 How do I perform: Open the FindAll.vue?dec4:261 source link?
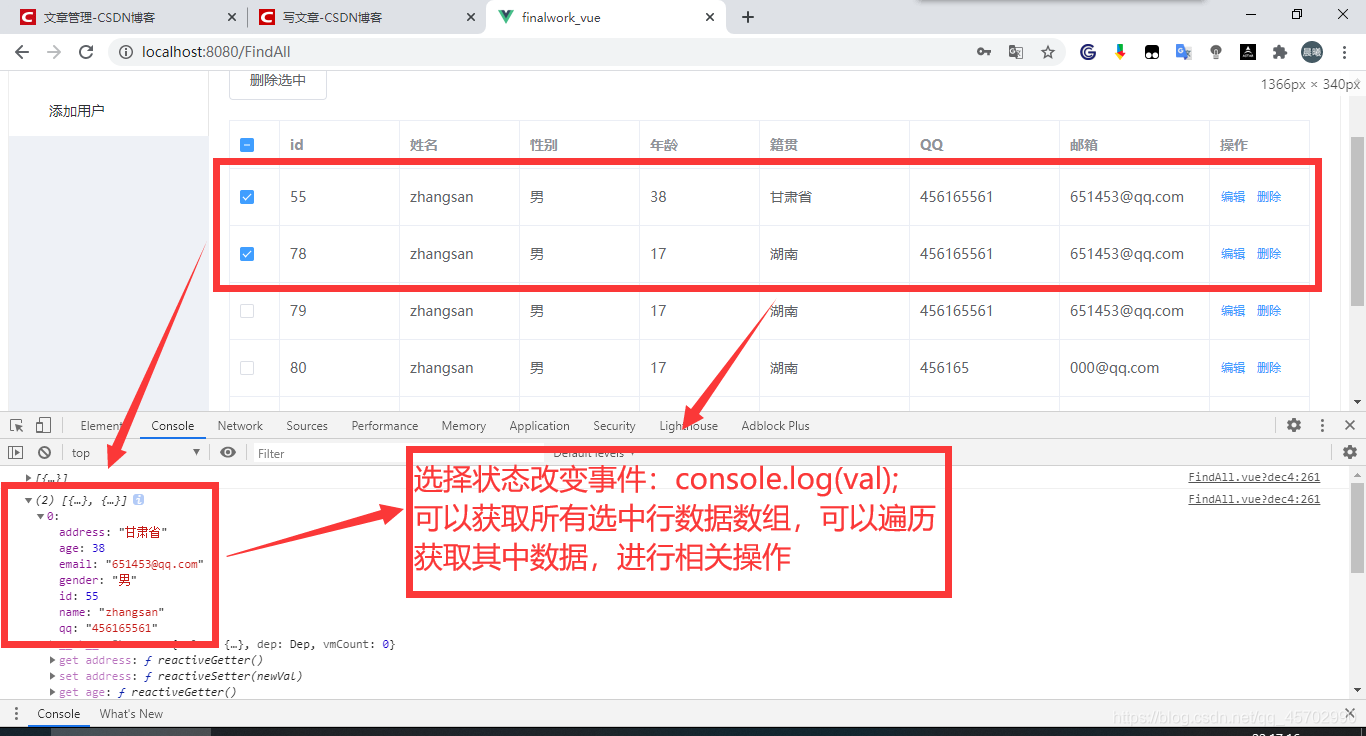(1254, 477)
